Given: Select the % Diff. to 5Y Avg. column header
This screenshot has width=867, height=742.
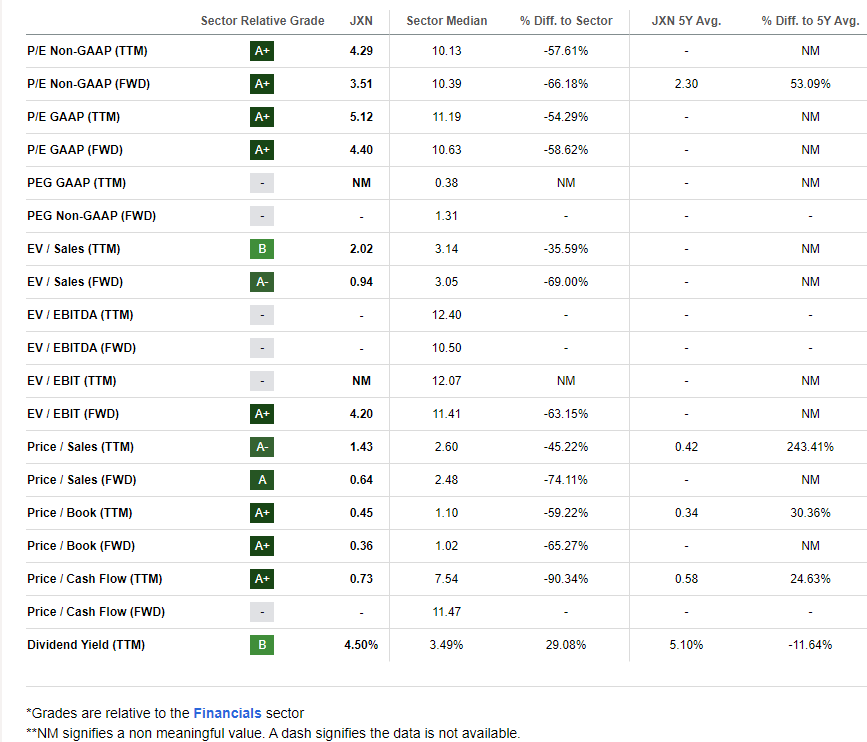Looking at the screenshot, I should coord(810,20).
